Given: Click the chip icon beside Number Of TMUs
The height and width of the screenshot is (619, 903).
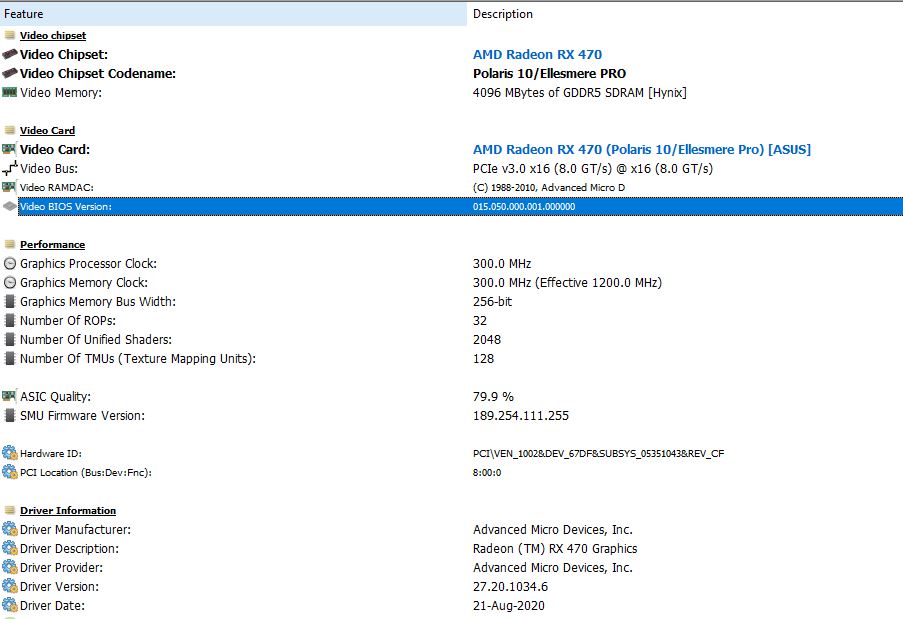Looking at the screenshot, I should pos(9,359).
